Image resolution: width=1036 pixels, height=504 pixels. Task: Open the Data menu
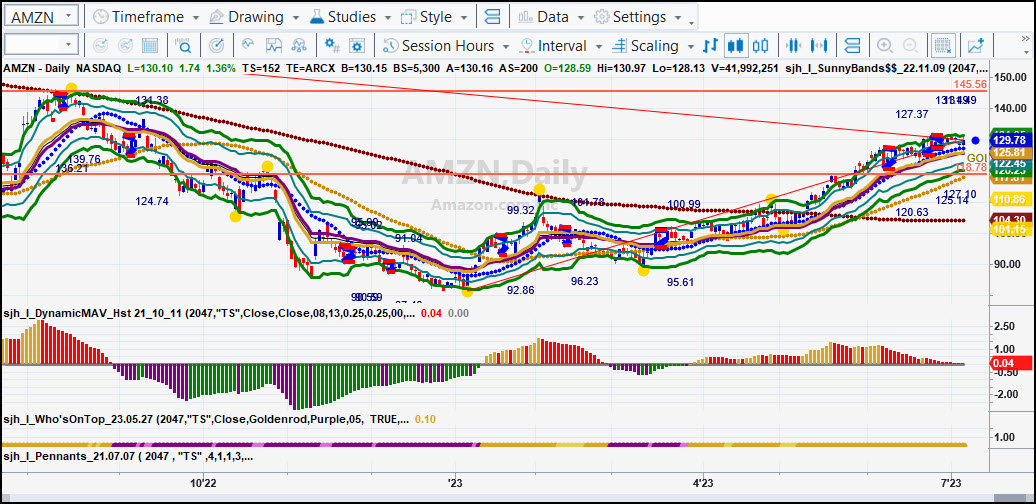[x=552, y=17]
